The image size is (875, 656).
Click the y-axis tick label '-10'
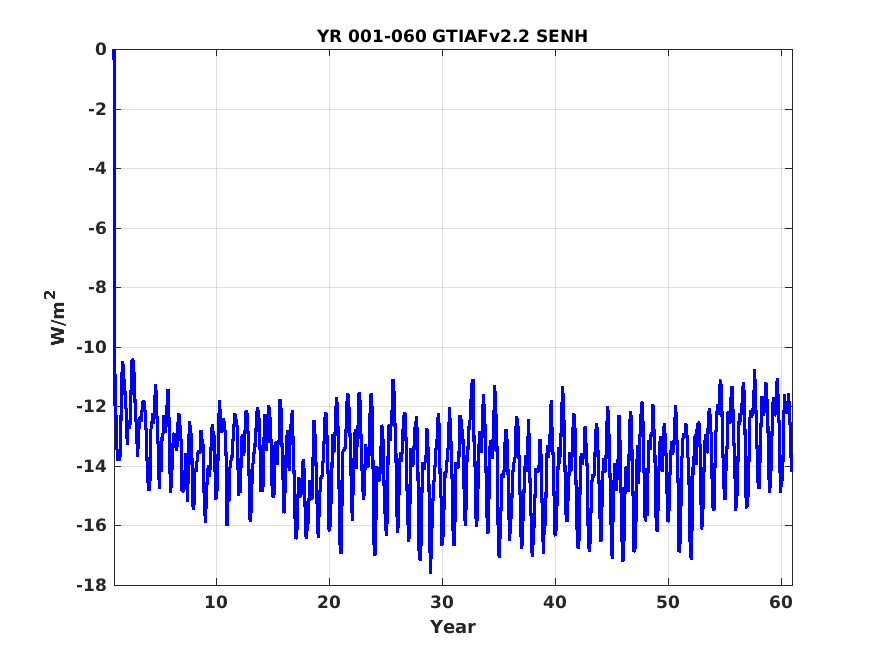[92, 347]
